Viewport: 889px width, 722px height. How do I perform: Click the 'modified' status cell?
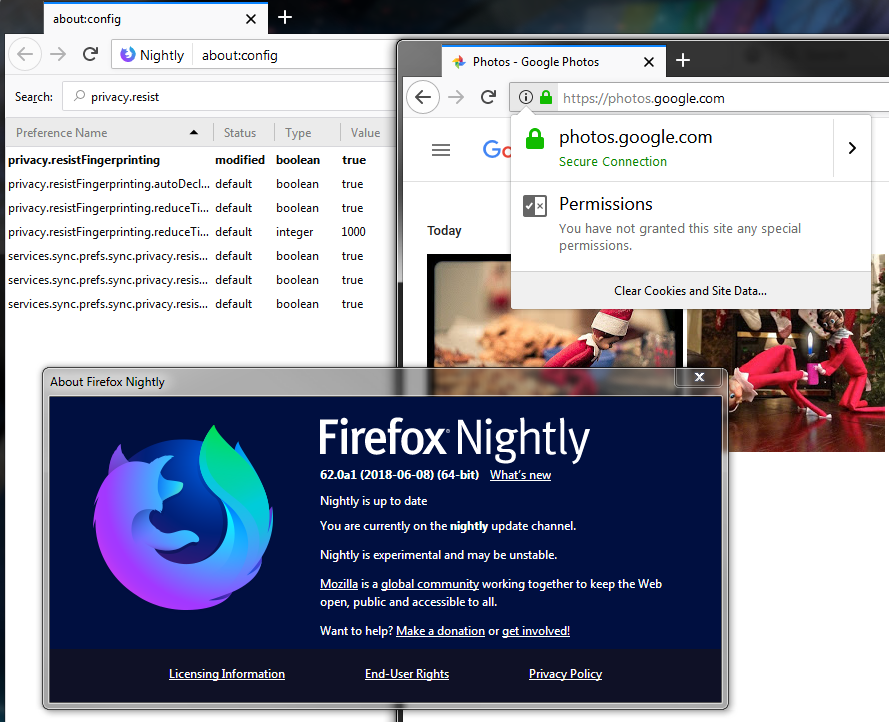[240, 160]
